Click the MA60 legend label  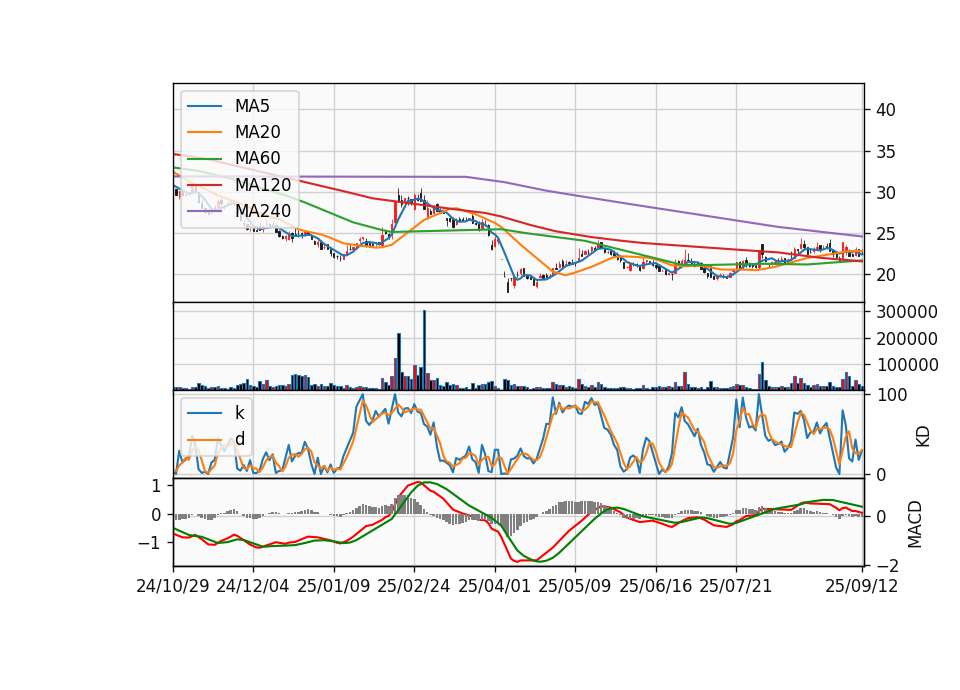pos(258,158)
